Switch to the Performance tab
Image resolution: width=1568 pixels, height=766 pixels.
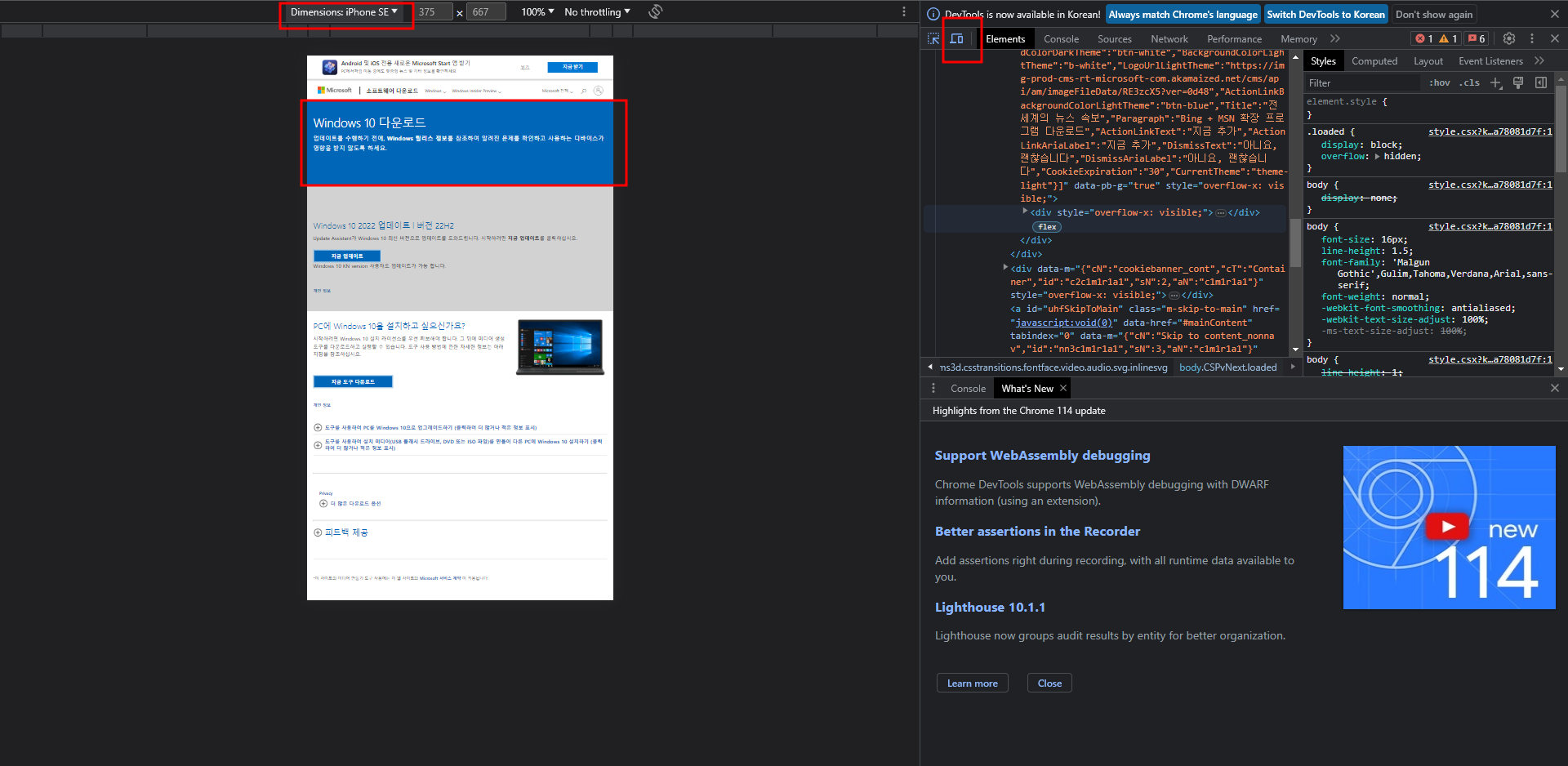1234,38
